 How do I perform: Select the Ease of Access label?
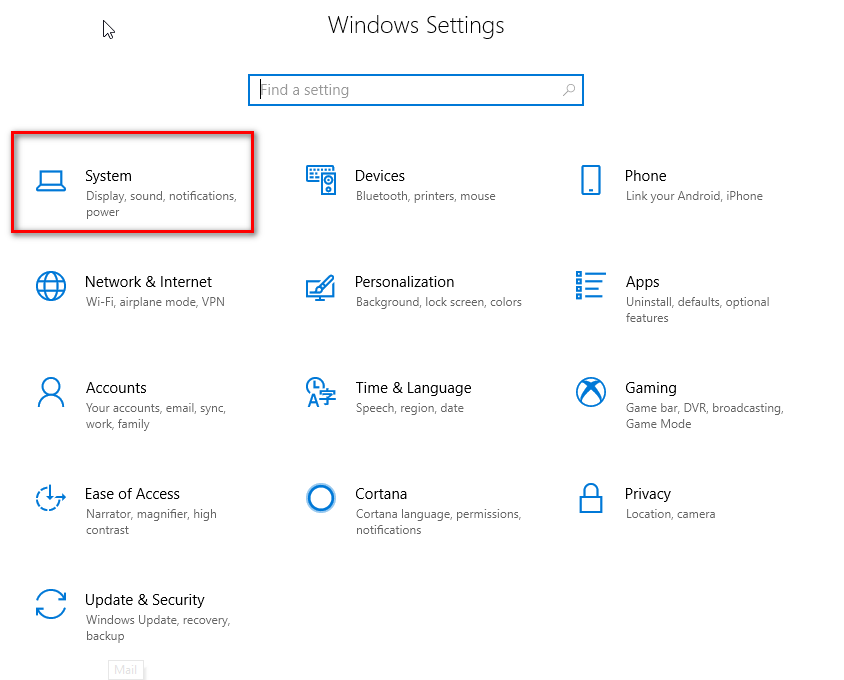pos(132,494)
